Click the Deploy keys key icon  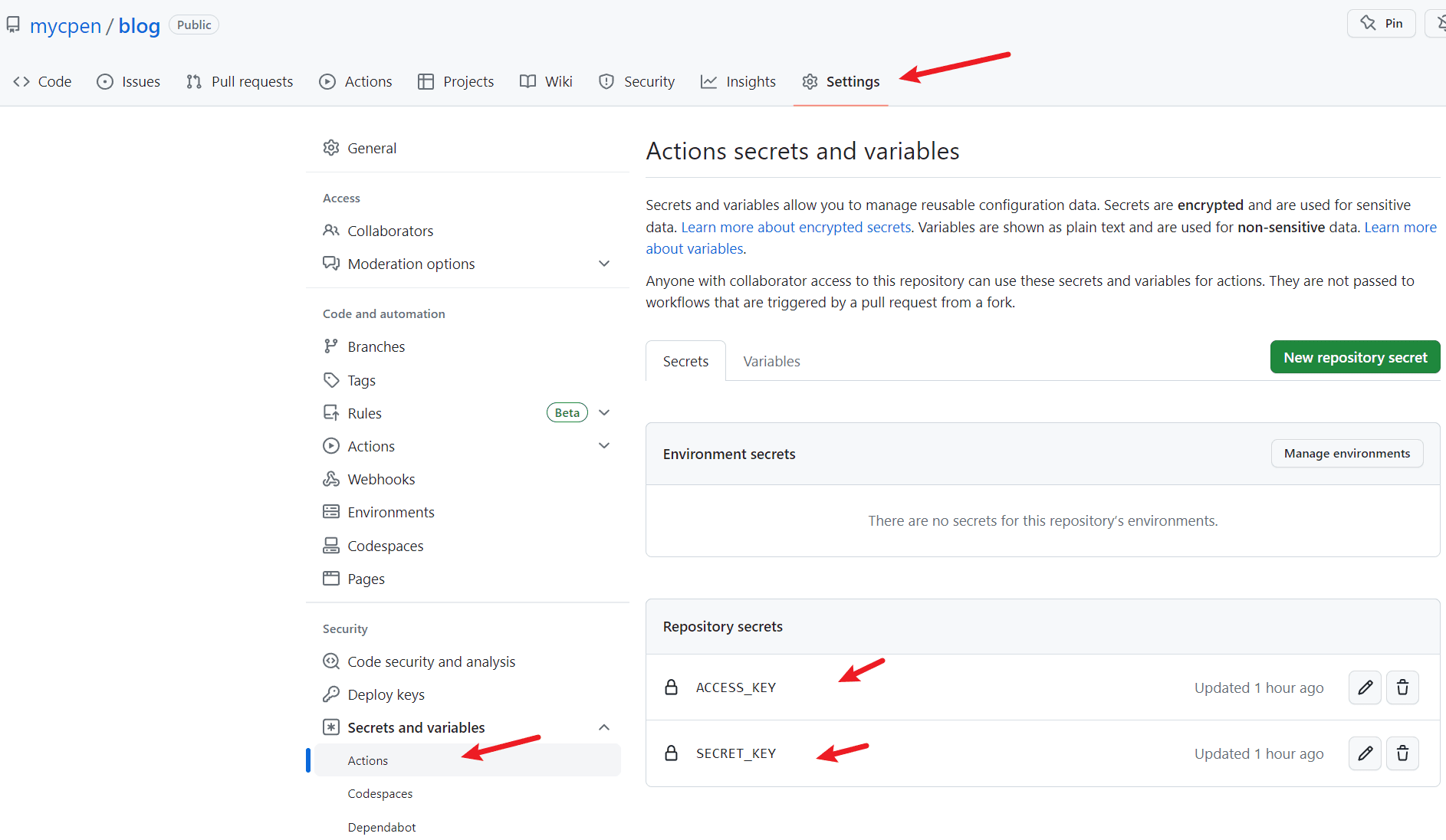[331, 694]
